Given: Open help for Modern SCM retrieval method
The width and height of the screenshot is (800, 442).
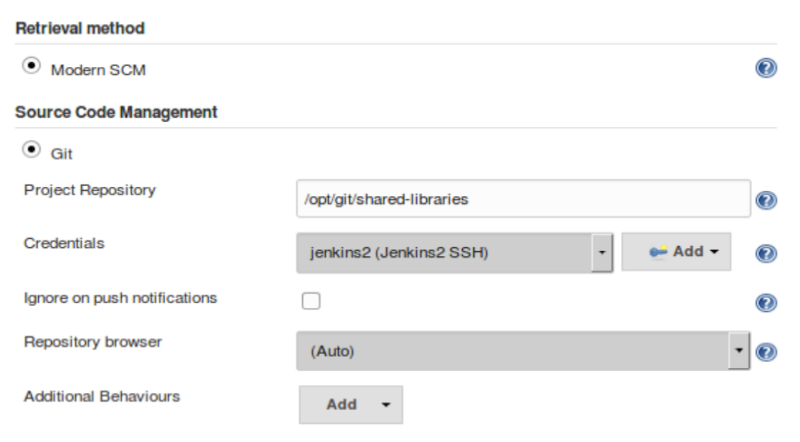Looking at the screenshot, I should pos(767,68).
